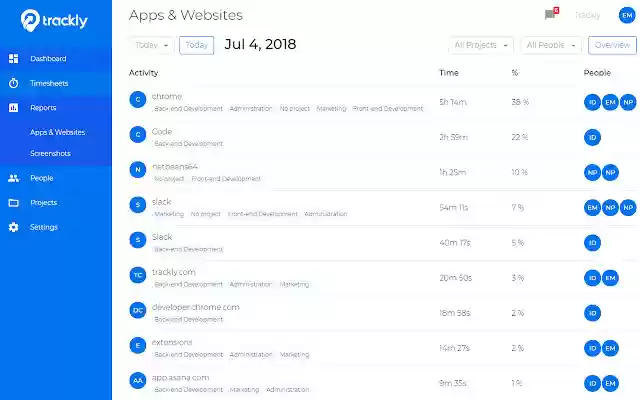Image resolution: width=640 pixels, height=400 pixels.
Task: Click the Front-end Development tag under chrome
Action: 388,109
